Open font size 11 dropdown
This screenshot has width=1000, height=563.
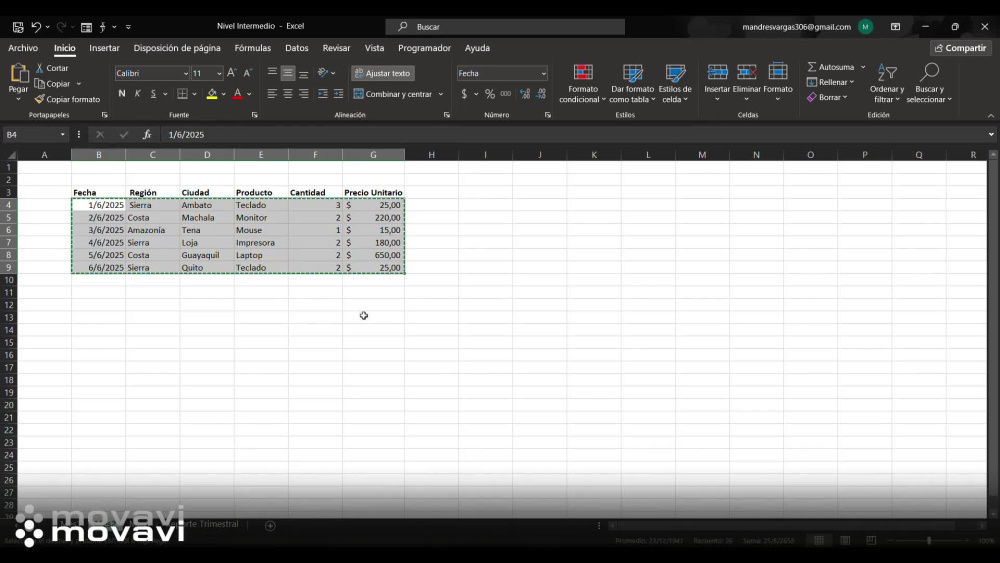coord(219,73)
